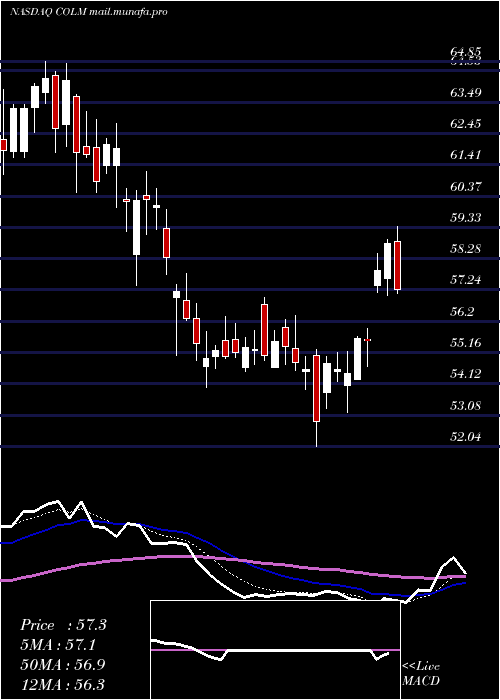Click the 50MA : 56.9 readout
This screenshot has width=500, height=700.
tap(63, 664)
